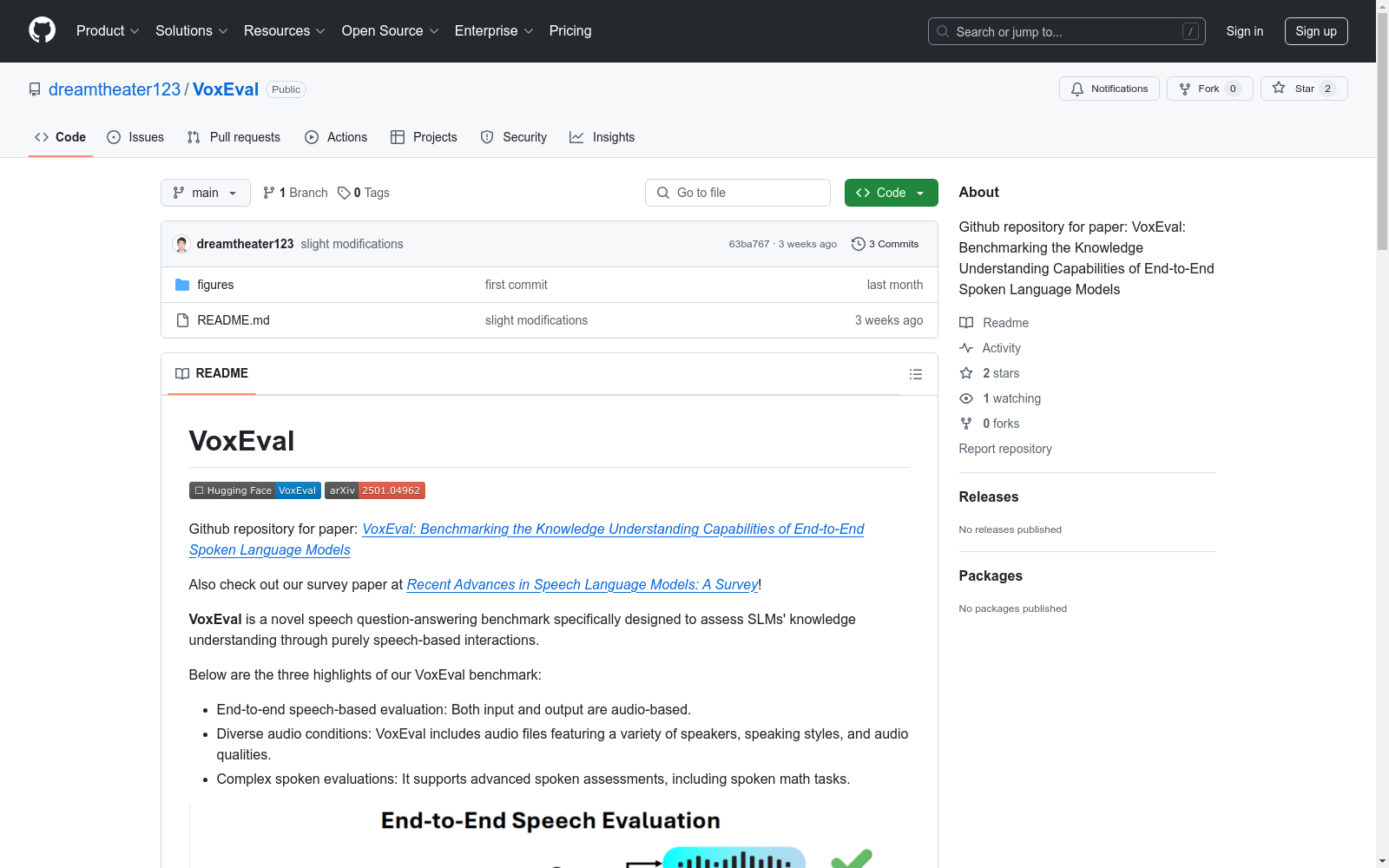This screenshot has height=868, width=1389.
Task: Click the pulse icon beside Activity
Action: click(966, 348)
